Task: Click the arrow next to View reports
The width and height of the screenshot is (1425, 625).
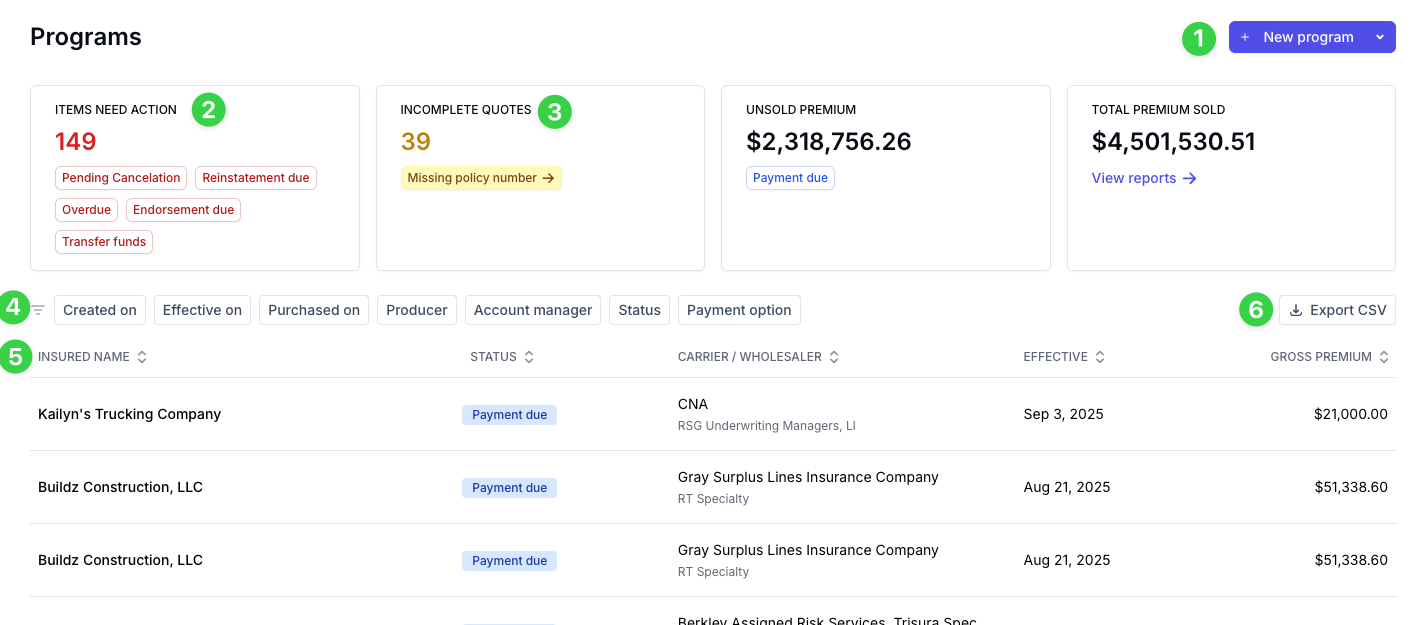Action: coord(1189,178)
